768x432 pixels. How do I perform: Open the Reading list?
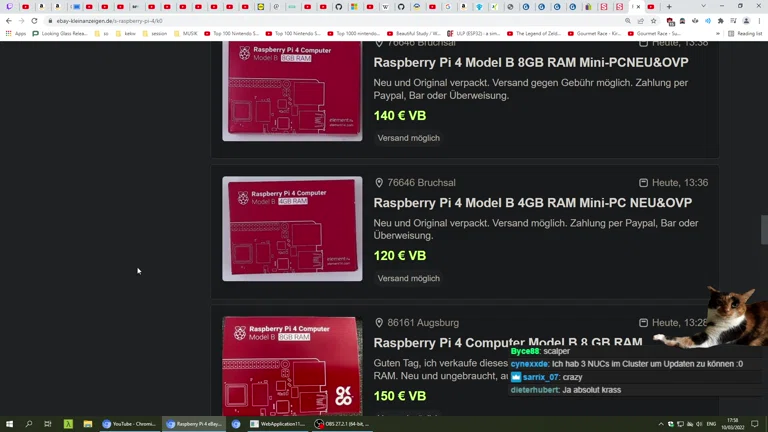745,34
